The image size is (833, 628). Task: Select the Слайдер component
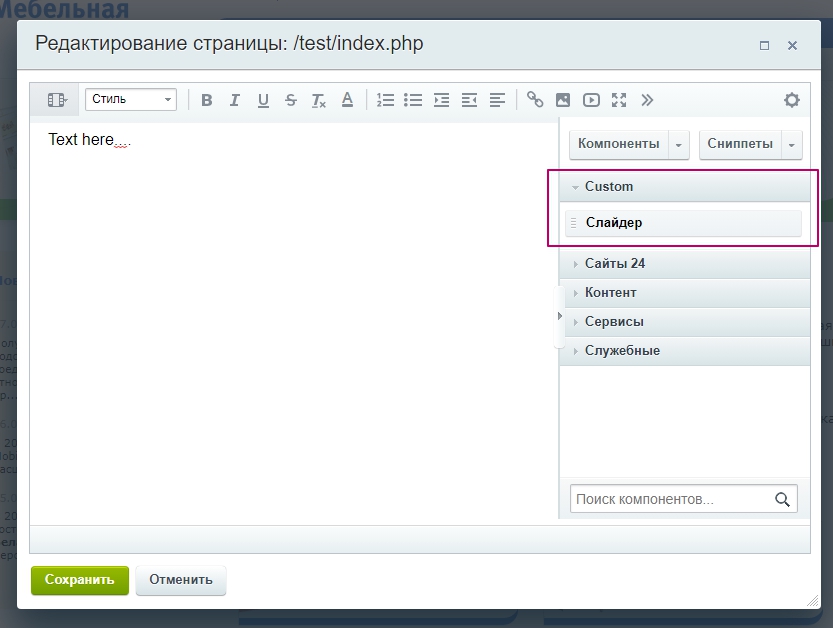point(683,223)
